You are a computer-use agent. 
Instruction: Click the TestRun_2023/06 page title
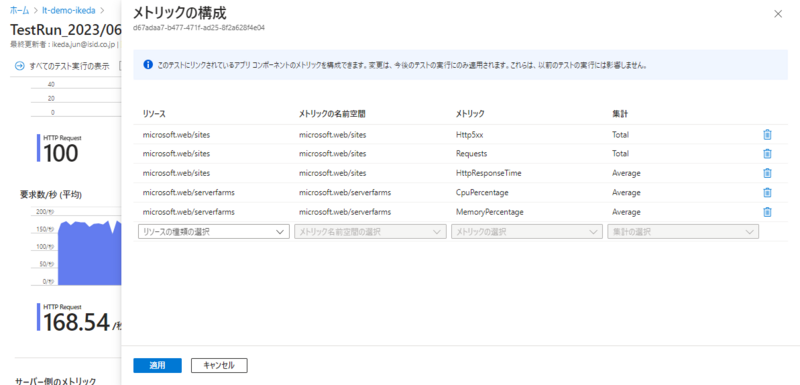click(65, 29)
